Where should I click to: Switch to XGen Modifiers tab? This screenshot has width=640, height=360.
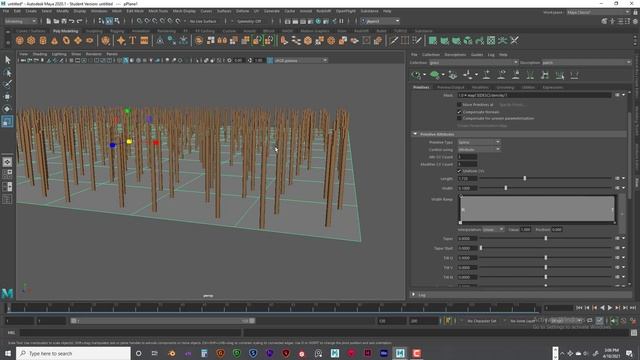[480, 87]
